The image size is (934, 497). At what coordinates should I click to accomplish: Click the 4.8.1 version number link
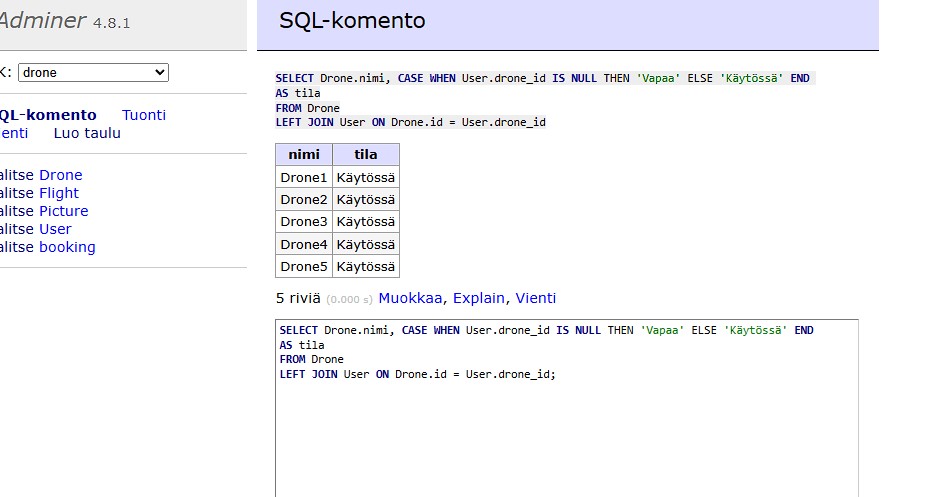(x=111, y=23)
